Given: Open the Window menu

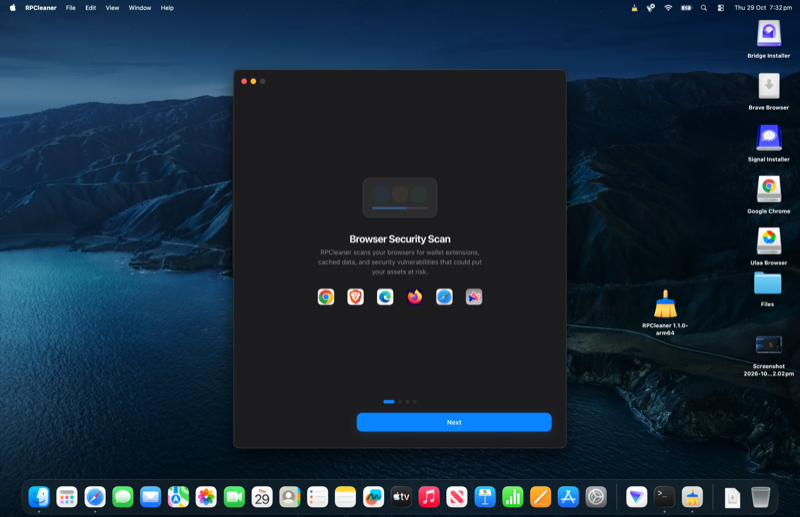Looking at the screenshot, I should point(140,8).
